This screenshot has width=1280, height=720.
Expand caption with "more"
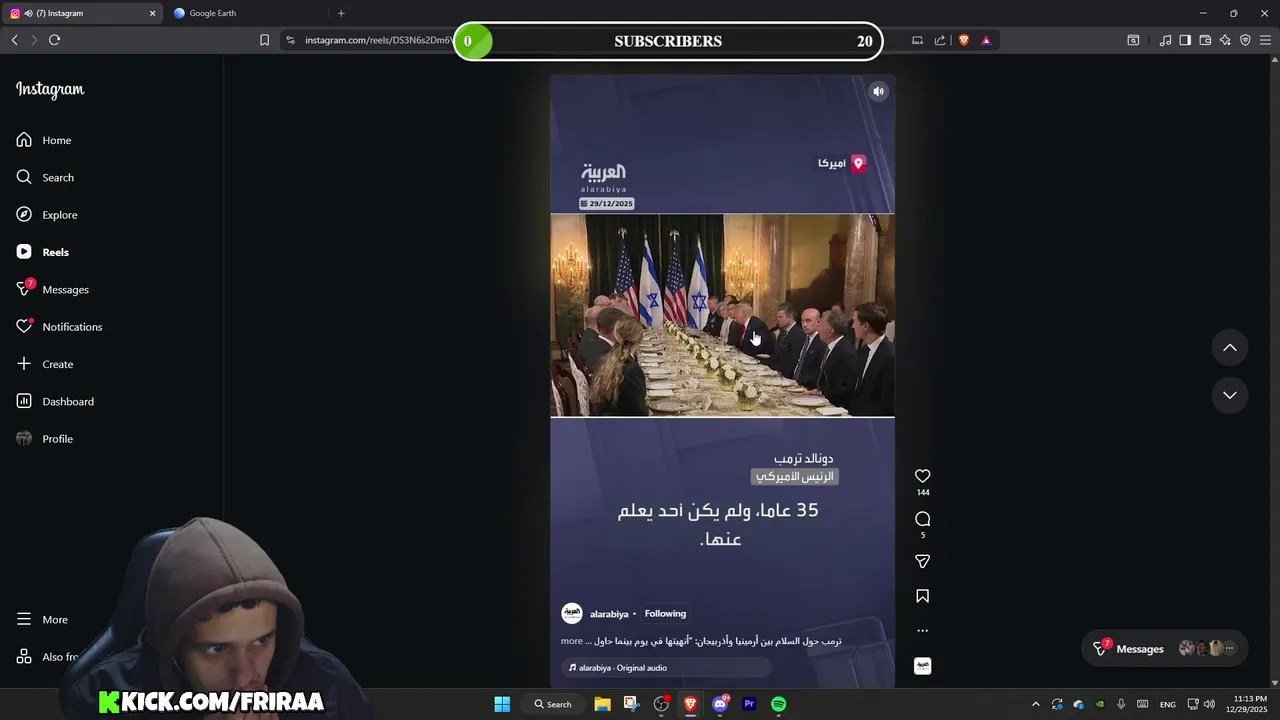point(571,641)
